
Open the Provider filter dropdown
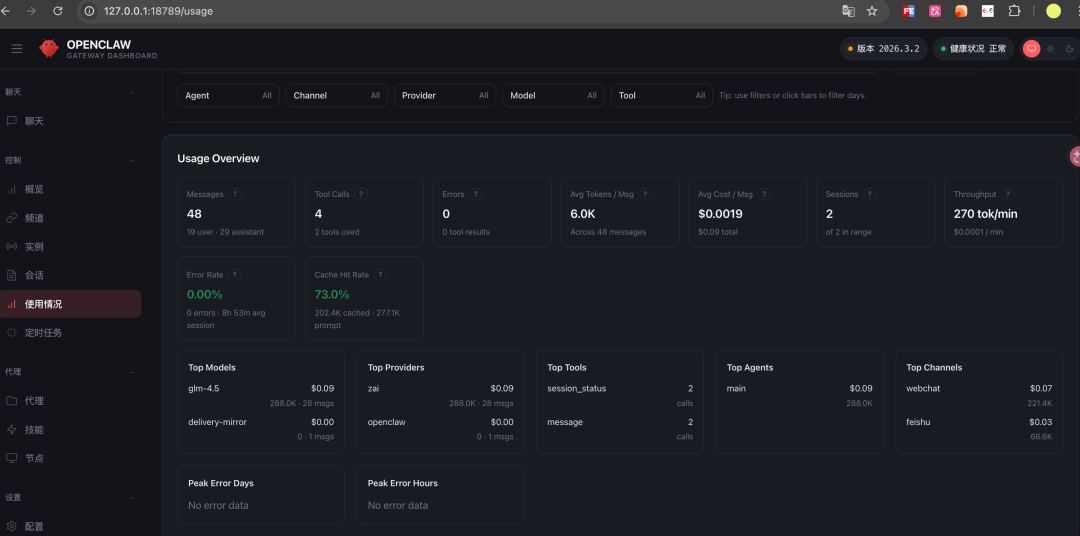point(445,95)
